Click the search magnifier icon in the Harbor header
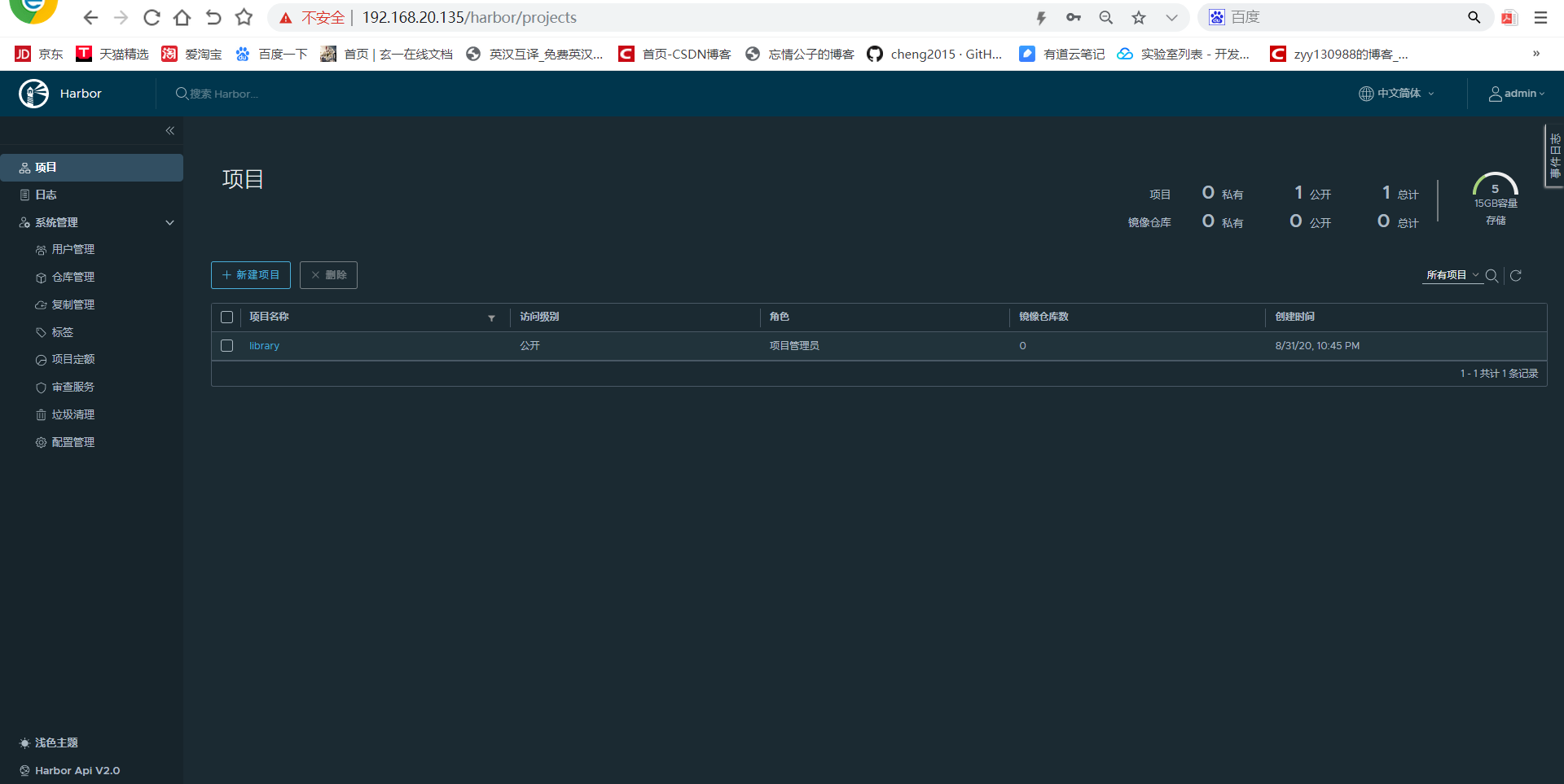The height and width of the screenshot is (784, 1564). (x=182, y=94)
